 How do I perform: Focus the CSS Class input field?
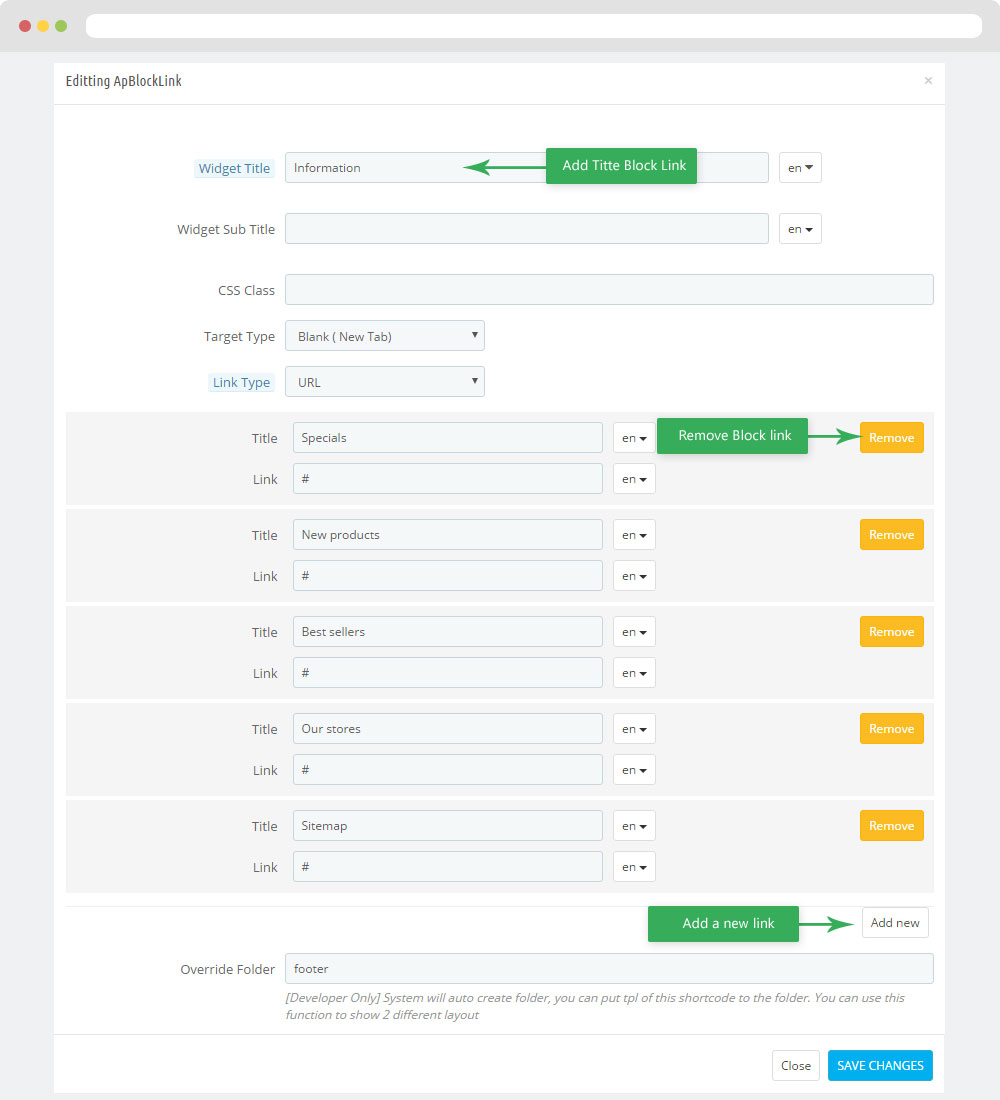(x=609, y=290)
